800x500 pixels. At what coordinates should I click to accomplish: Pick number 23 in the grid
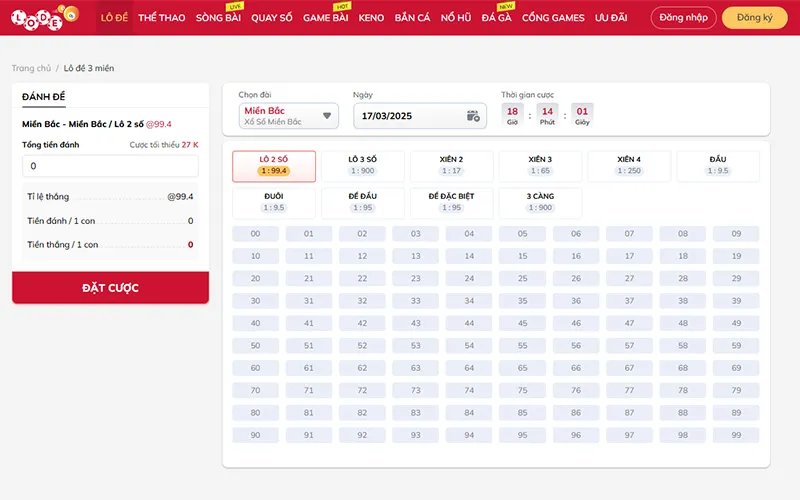[x=416, y=279]
